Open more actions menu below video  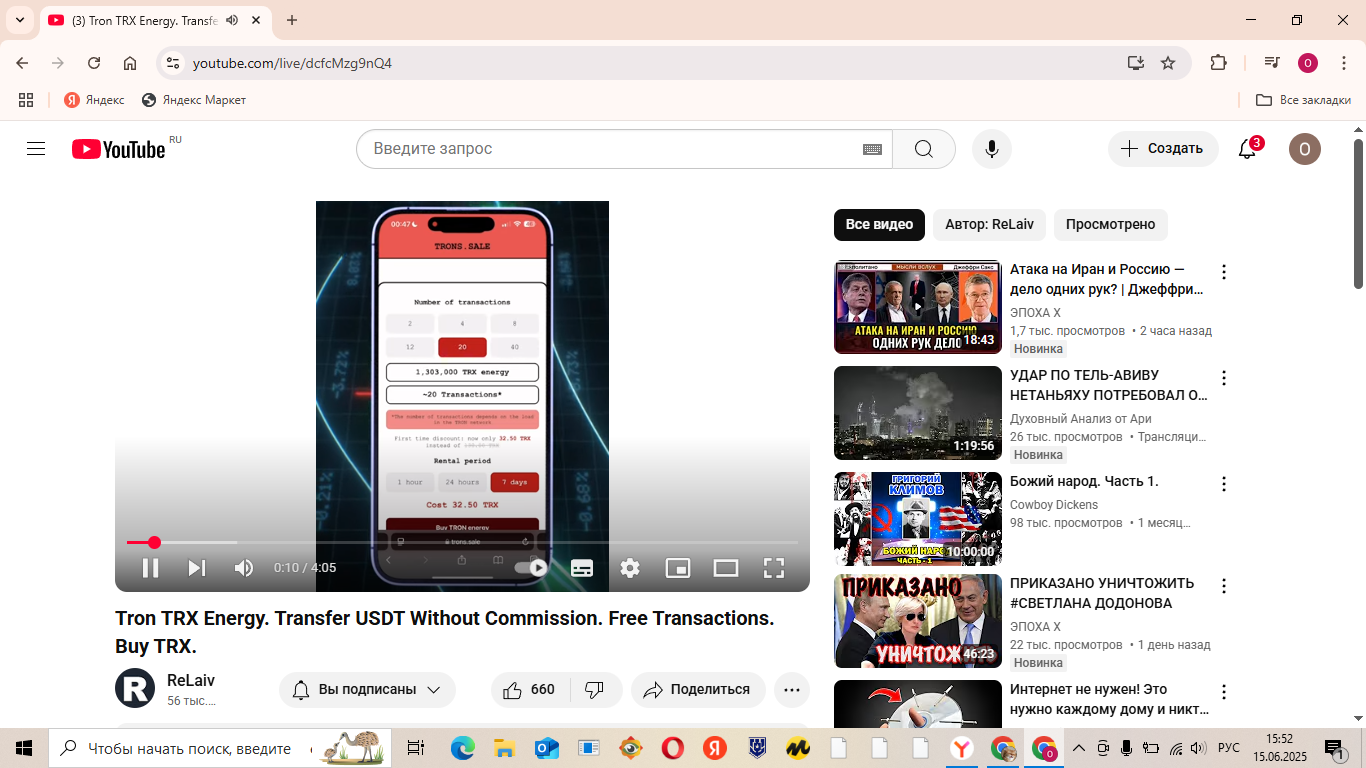(792, 690)
